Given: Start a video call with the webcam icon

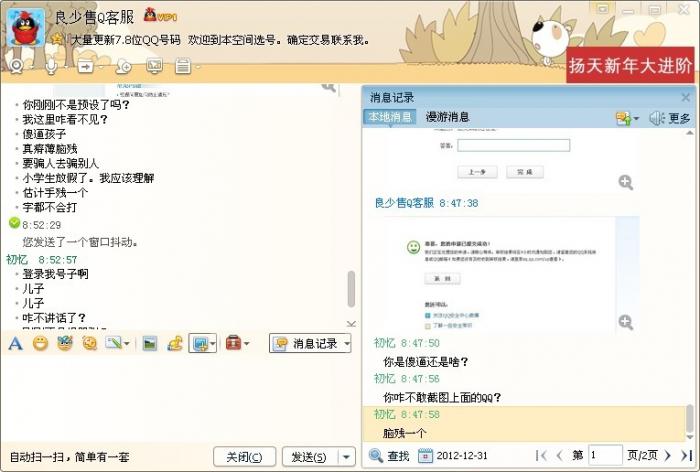Looking at the screenshot, I should [x=17, y=67].
